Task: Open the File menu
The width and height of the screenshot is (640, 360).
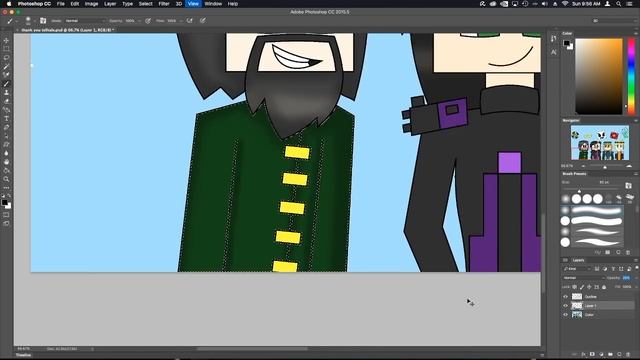Action: point(60,4)
